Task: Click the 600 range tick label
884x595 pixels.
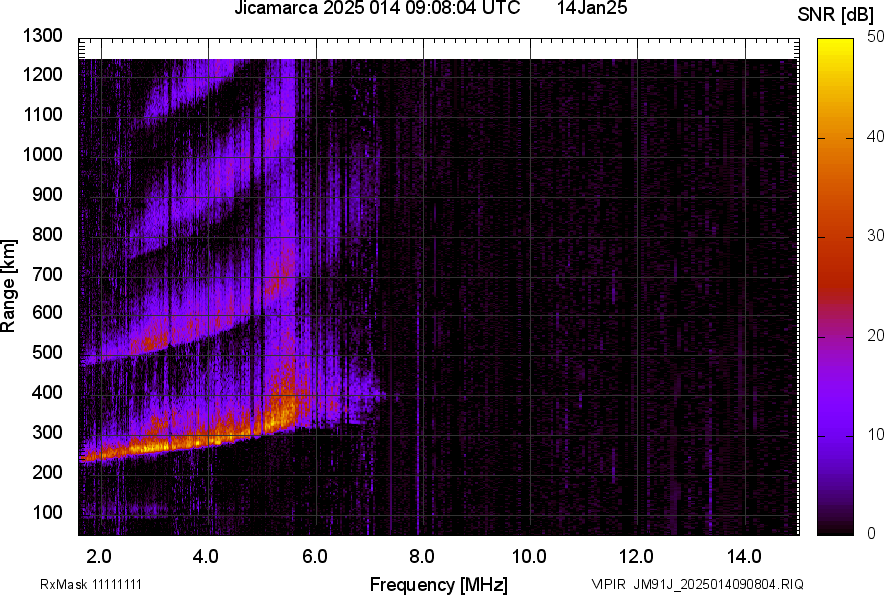Action: [x=47, y=312]
